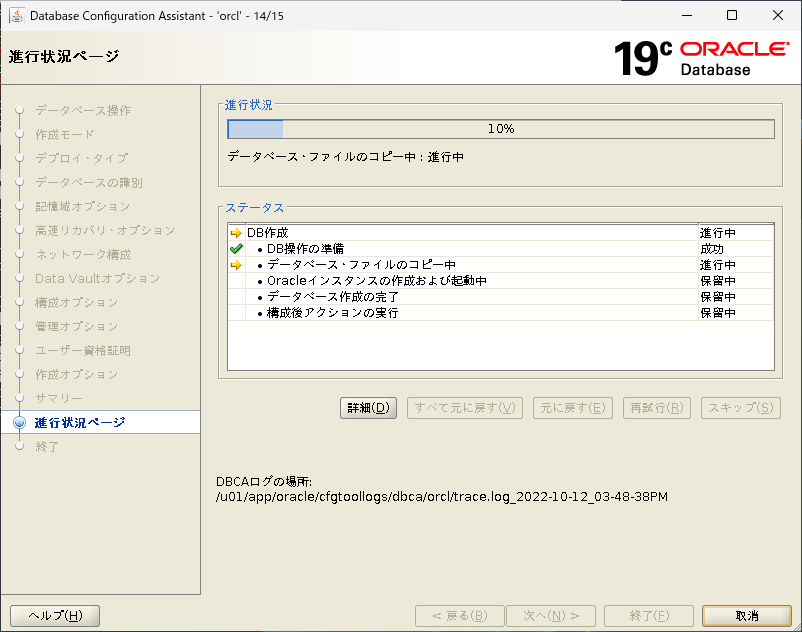Click the 元に戻す(E) button
Image resolution: width=802 pixels, height=632 pixels.
573,408
